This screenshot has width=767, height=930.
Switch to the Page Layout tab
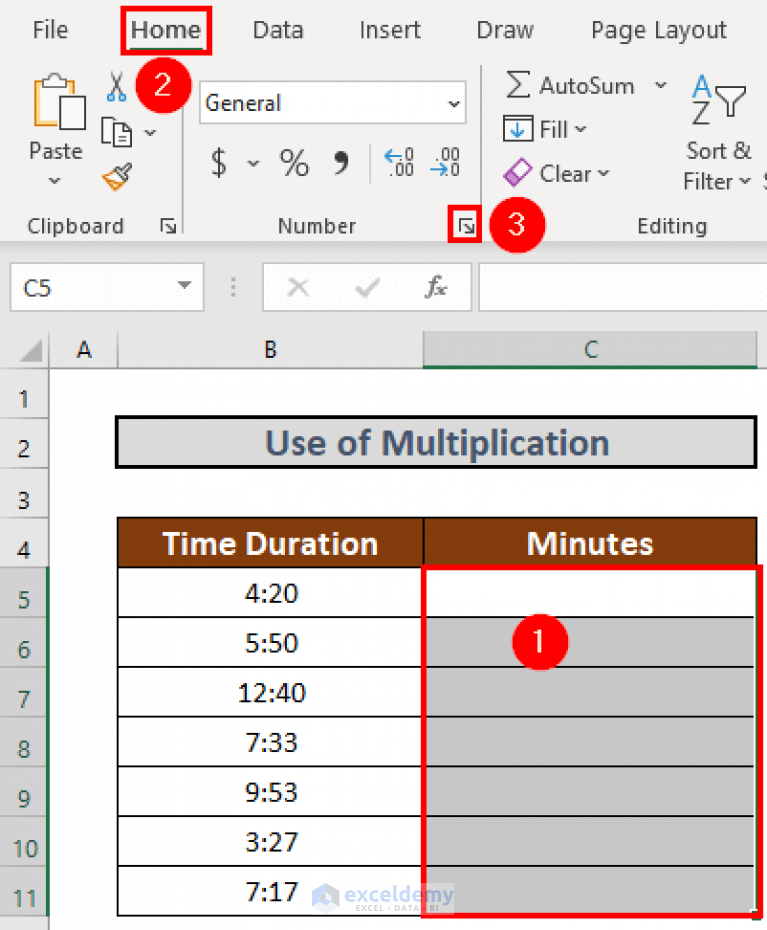pyautogui.click(x=658, y=30)
